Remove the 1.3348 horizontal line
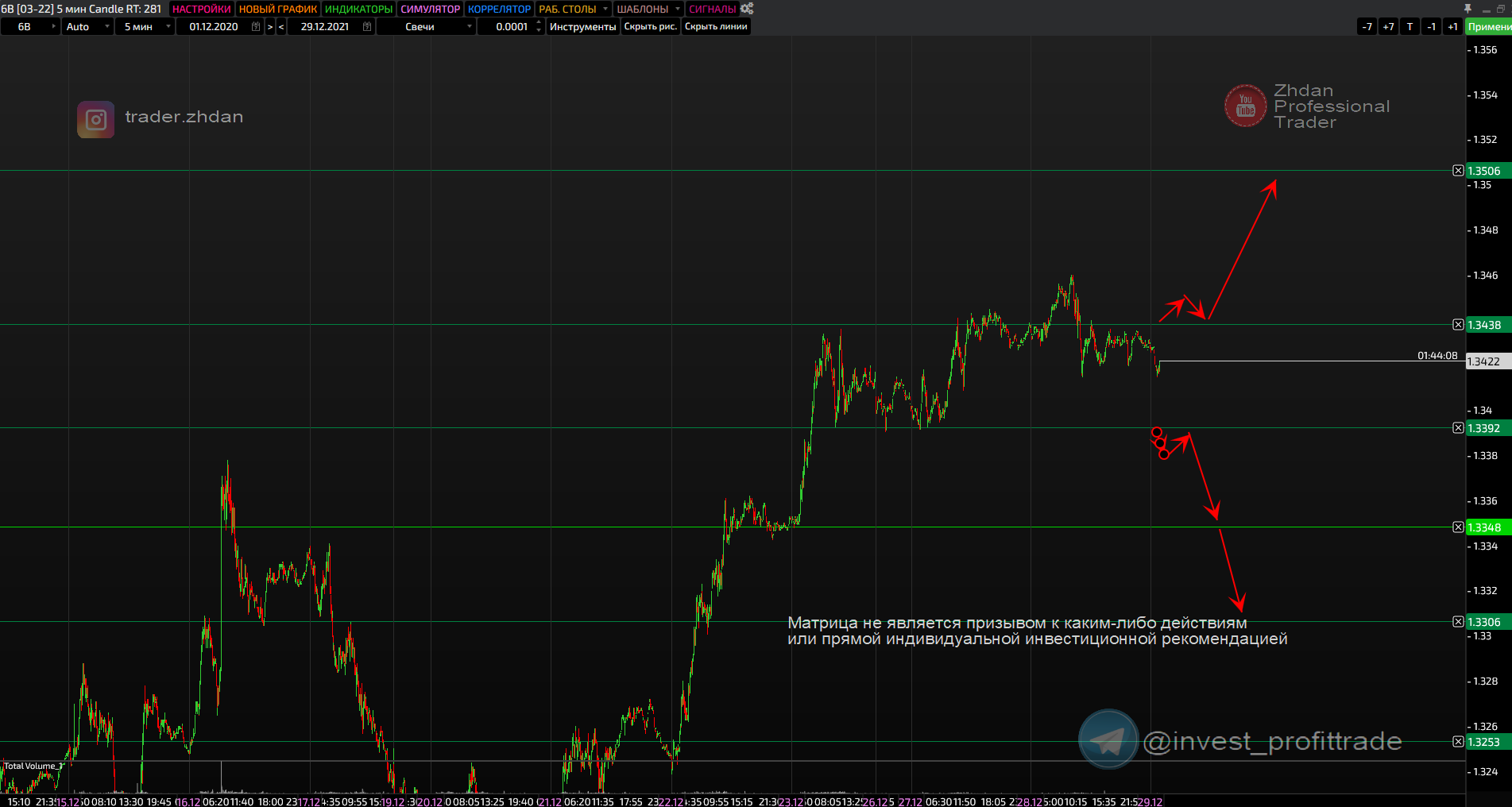Viewport: 1512px width, 807px height. point(1458,527)
